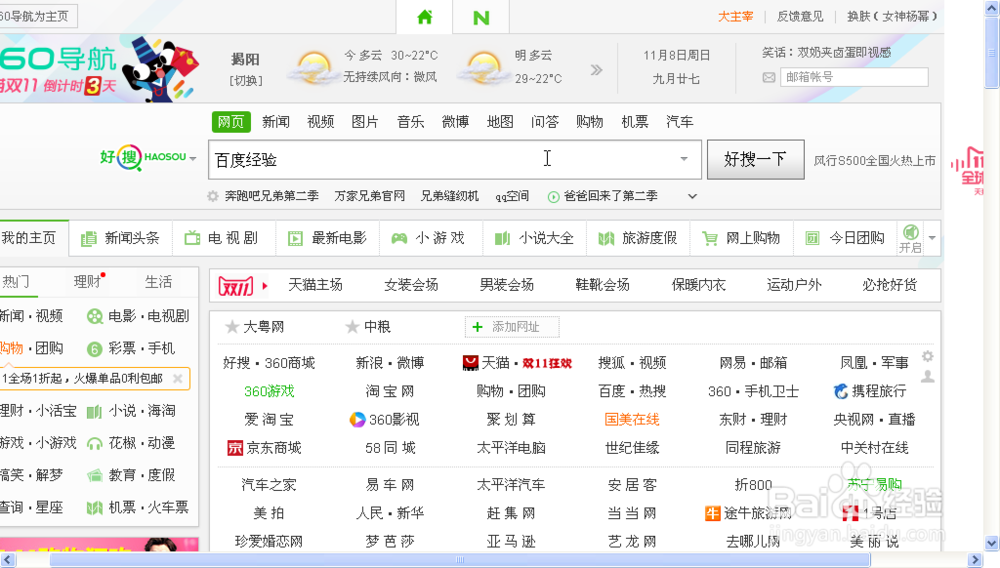The image size is (1000, 568).
Task: Click the 切换 city switch link
Action: click(246, 81)
